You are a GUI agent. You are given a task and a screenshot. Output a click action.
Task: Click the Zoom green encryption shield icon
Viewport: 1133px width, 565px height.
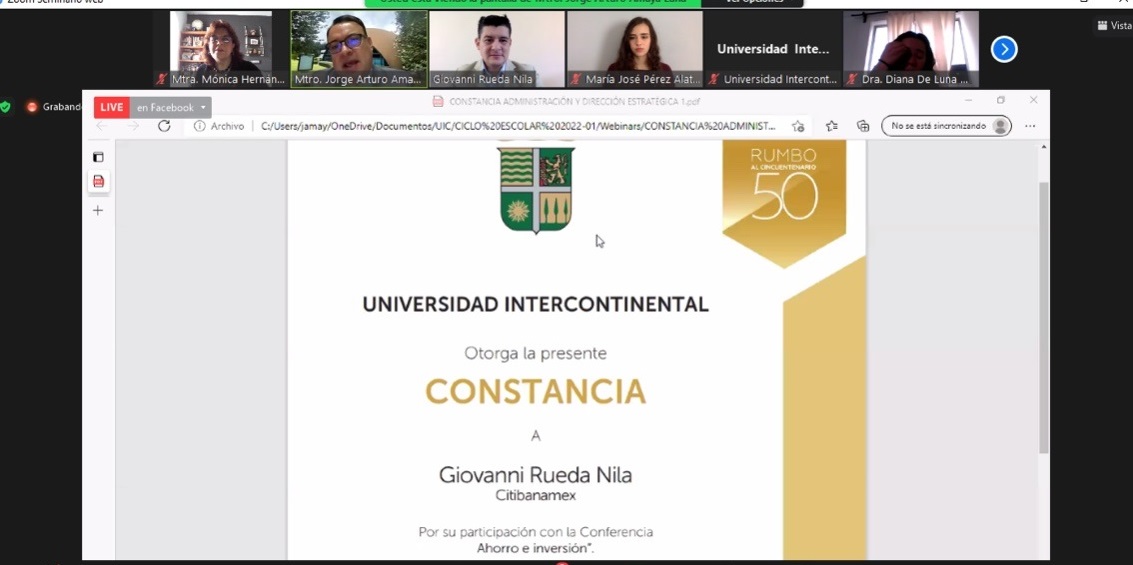[5, 107]
